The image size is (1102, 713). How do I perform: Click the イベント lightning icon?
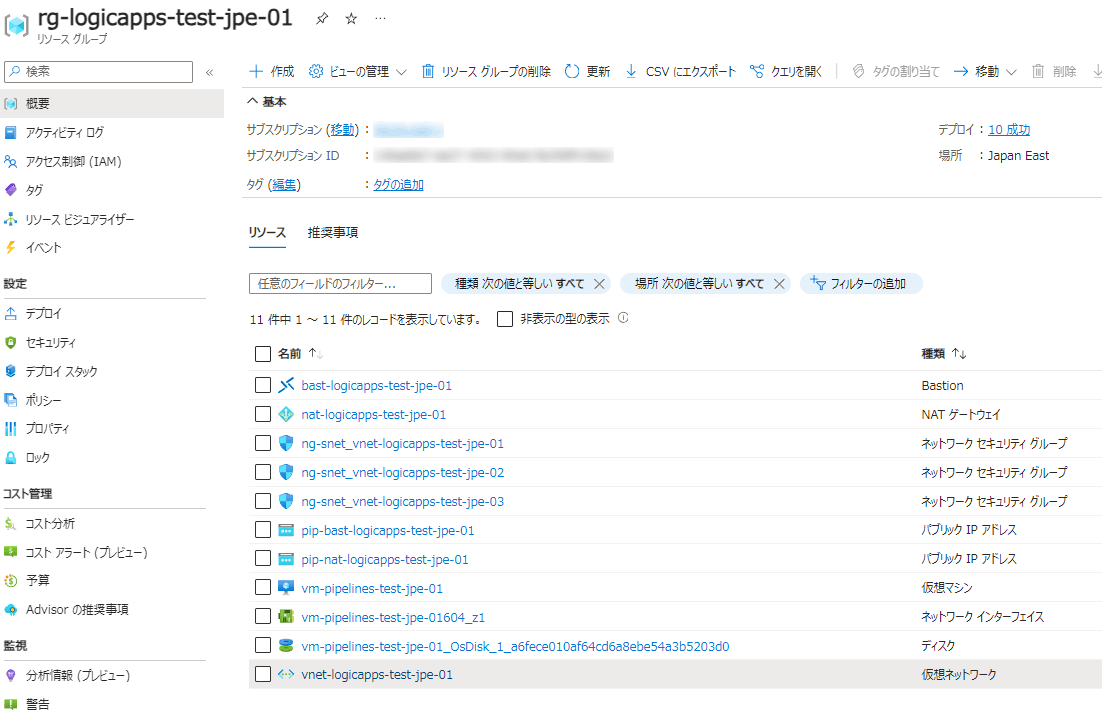tap(11, 247)
